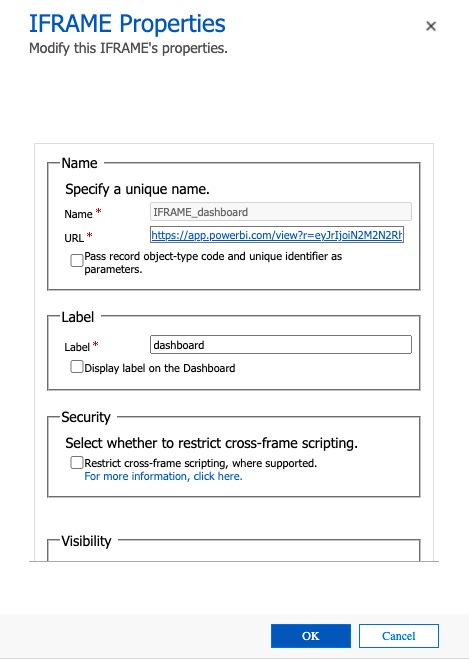Close the IFRAME Properties dialog
Viewport: 469px width, 659px height.
point(431,26)
